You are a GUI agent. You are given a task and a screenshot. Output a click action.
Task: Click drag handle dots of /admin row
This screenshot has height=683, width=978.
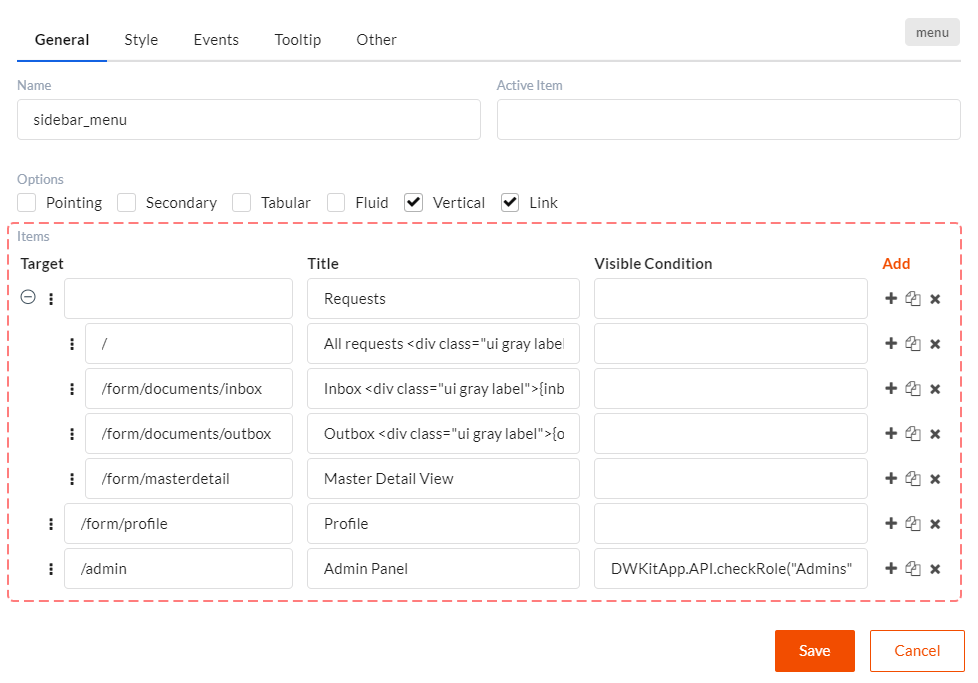(51, 569)
